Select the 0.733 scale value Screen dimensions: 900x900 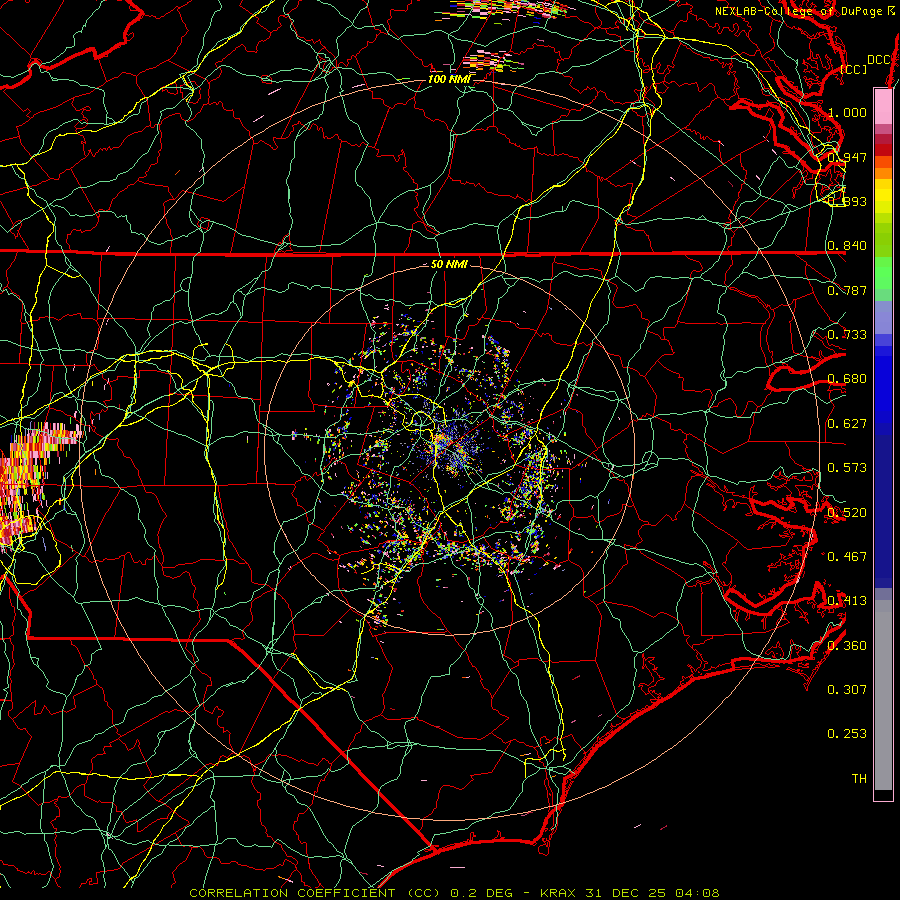click(x=847, y=335)
